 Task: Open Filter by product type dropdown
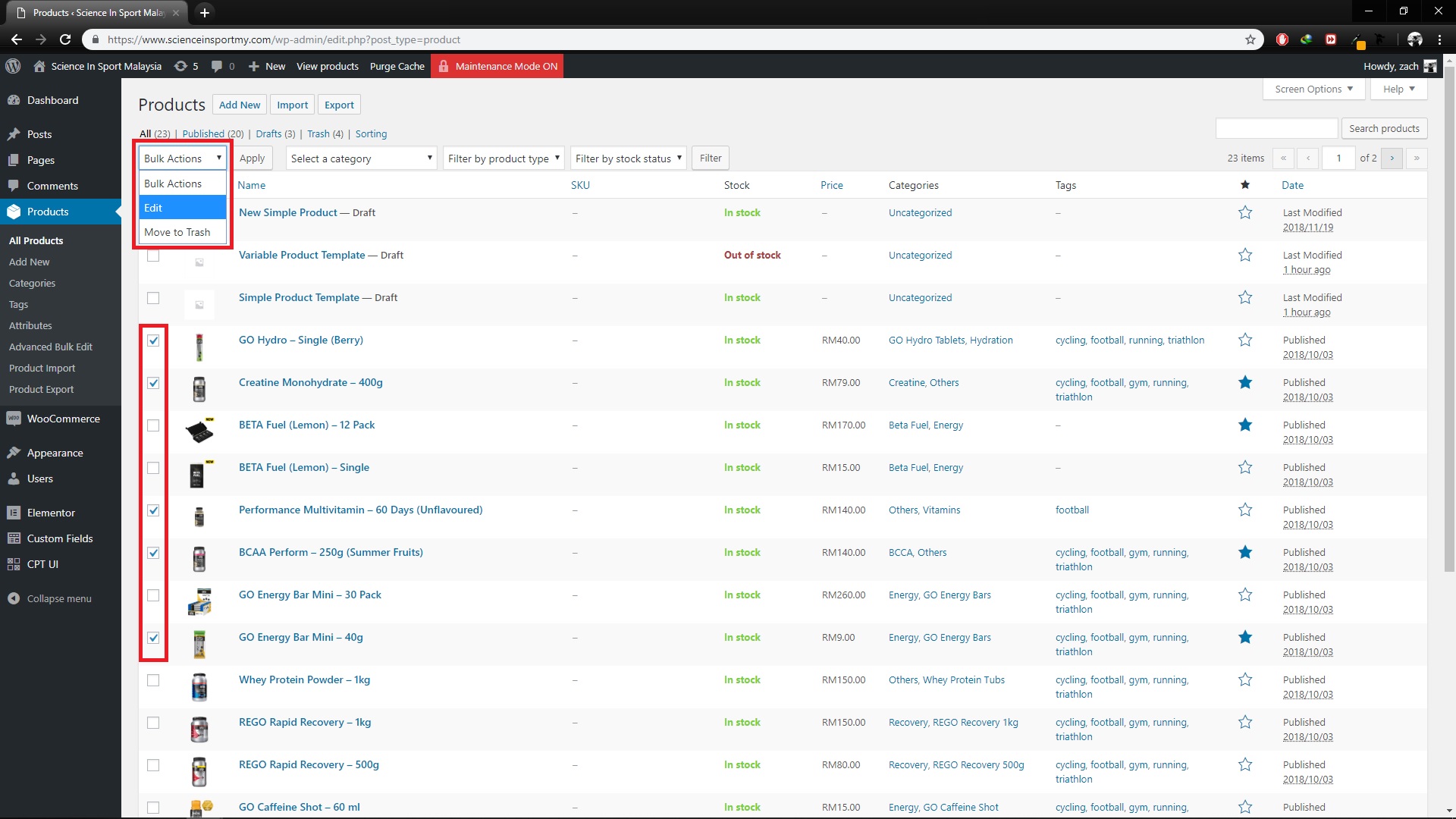(504, 158)
